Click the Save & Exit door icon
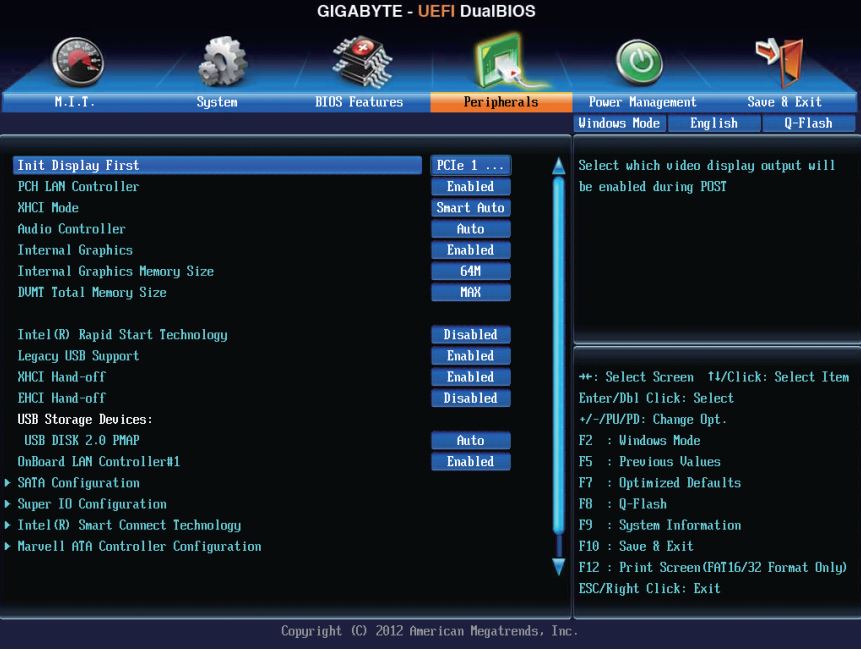Screen dimensions: 861x650 tap(781, 62)
